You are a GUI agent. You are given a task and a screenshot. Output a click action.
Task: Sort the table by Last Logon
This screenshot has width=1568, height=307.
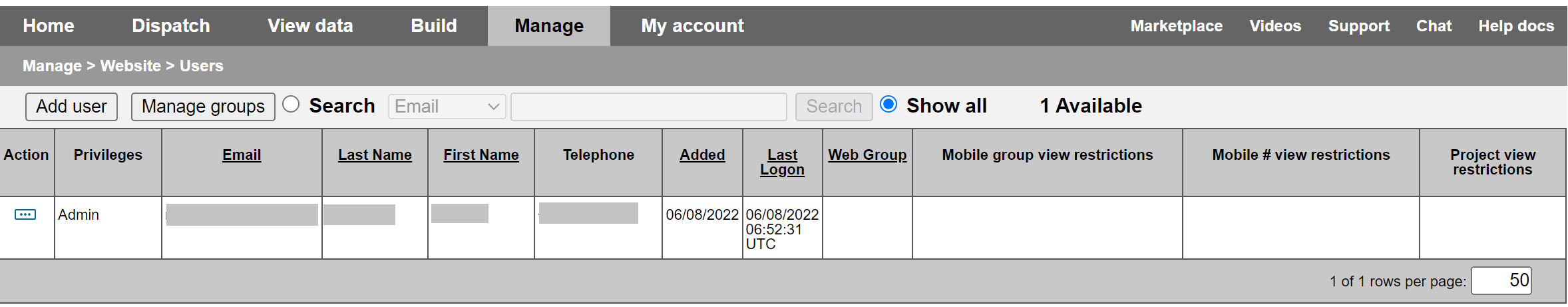pyautogui.click(x=782, y=162)
